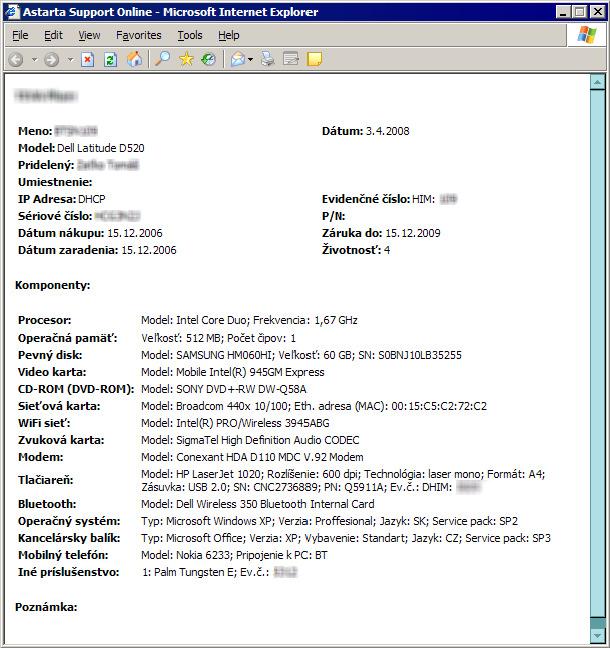Minimize the Internet Explorer window
Image resolution: width=610 pixels, height=648 pixels.
(x=562, y=12)
